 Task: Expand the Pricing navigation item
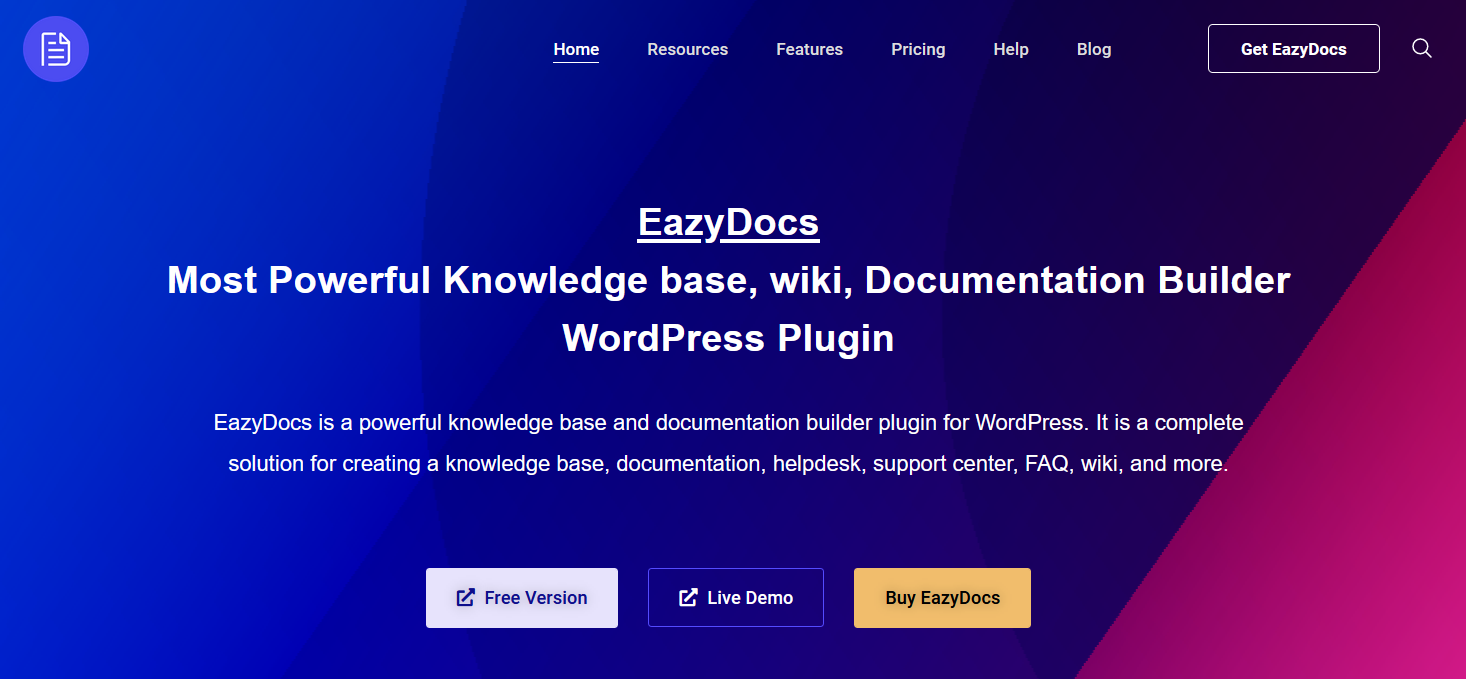(x=917, y=49)
